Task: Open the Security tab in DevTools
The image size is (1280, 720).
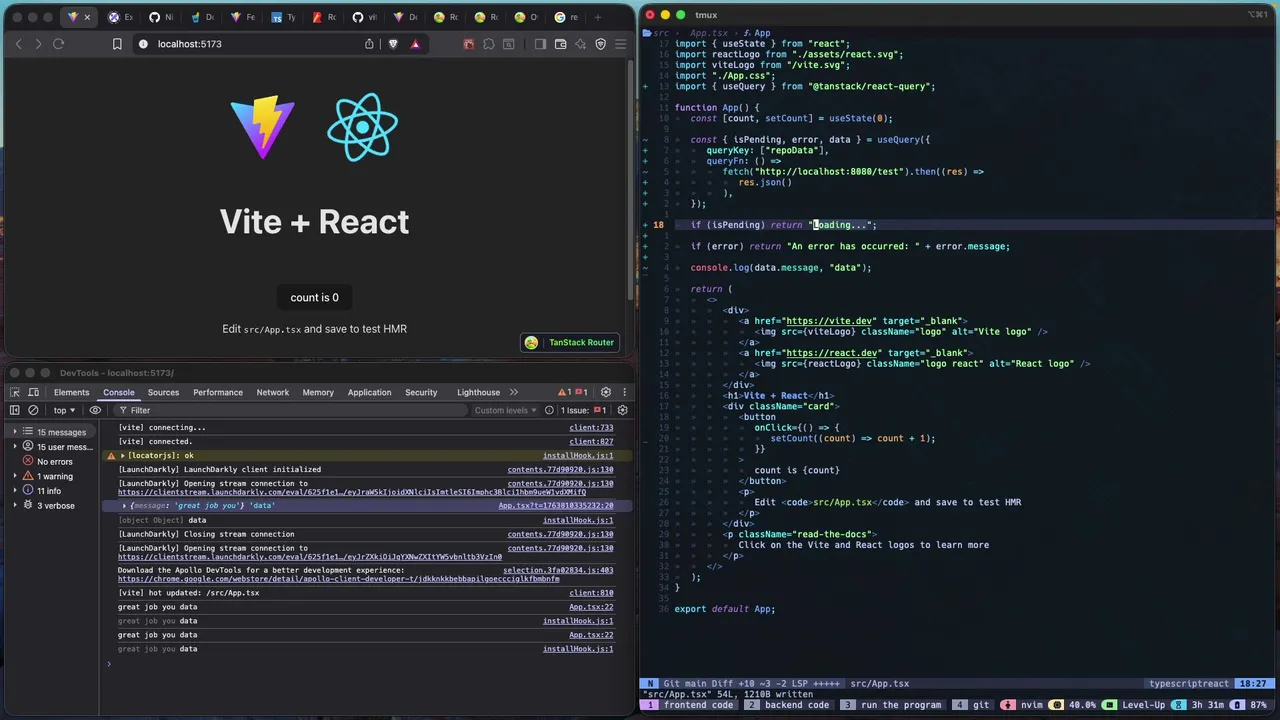Action: coord(421,392)
